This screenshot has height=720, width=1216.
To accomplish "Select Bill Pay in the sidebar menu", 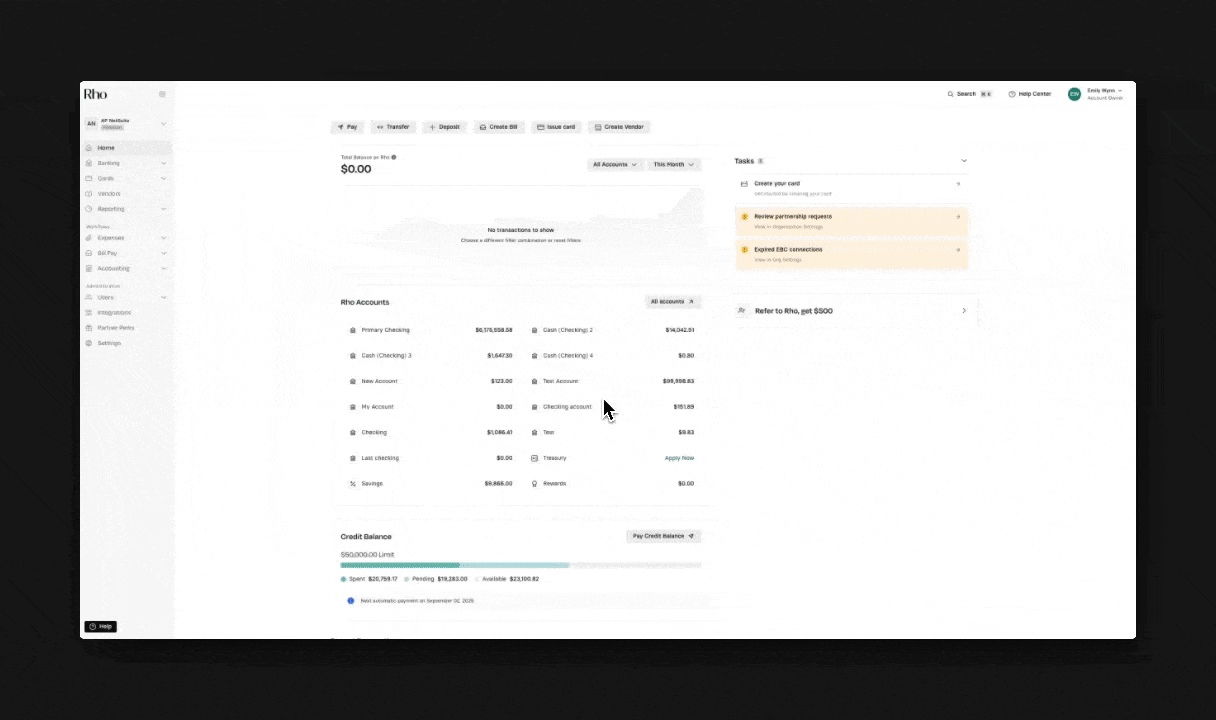I will 107,253.
